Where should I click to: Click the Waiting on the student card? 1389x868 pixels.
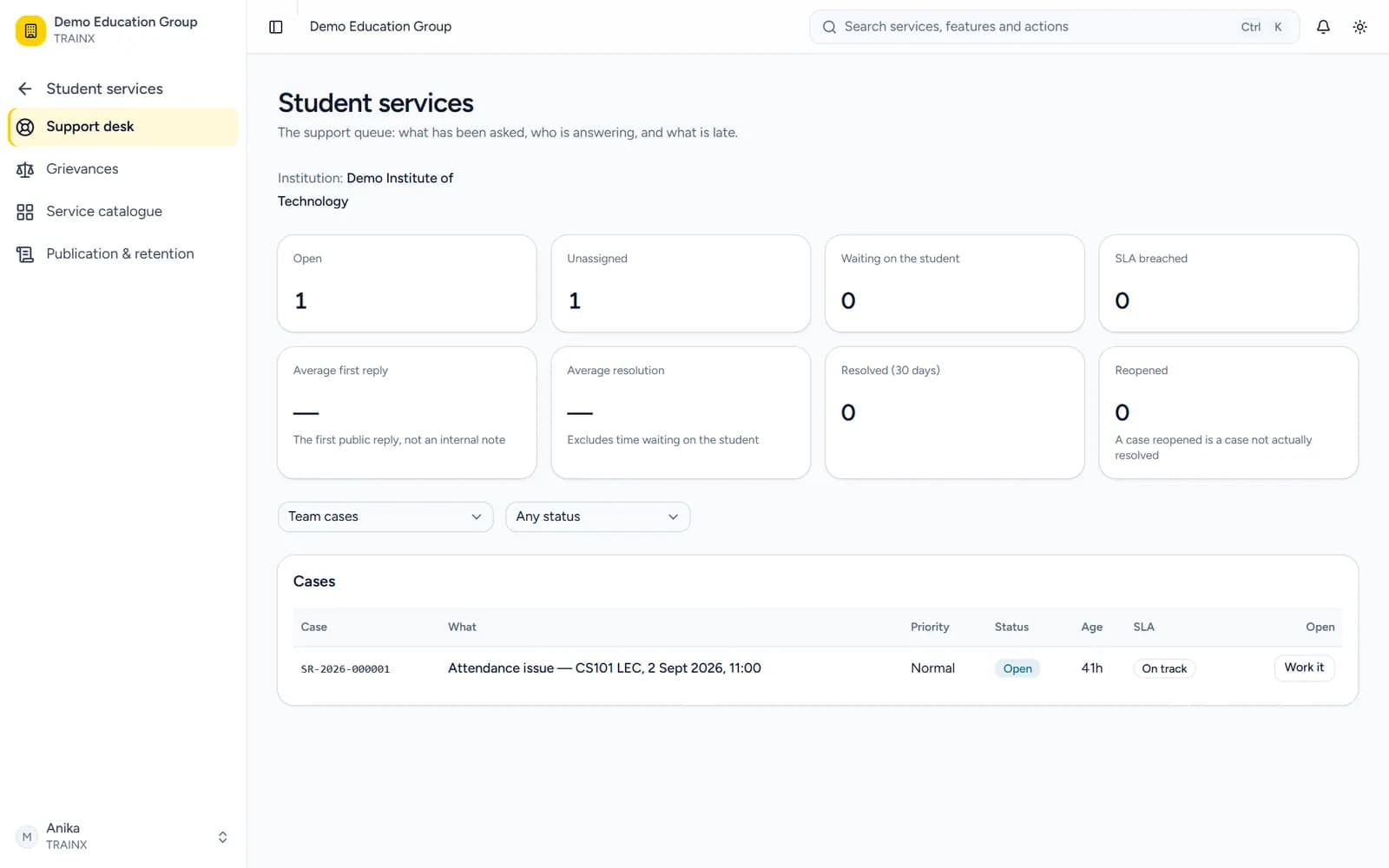pos(955,283)
